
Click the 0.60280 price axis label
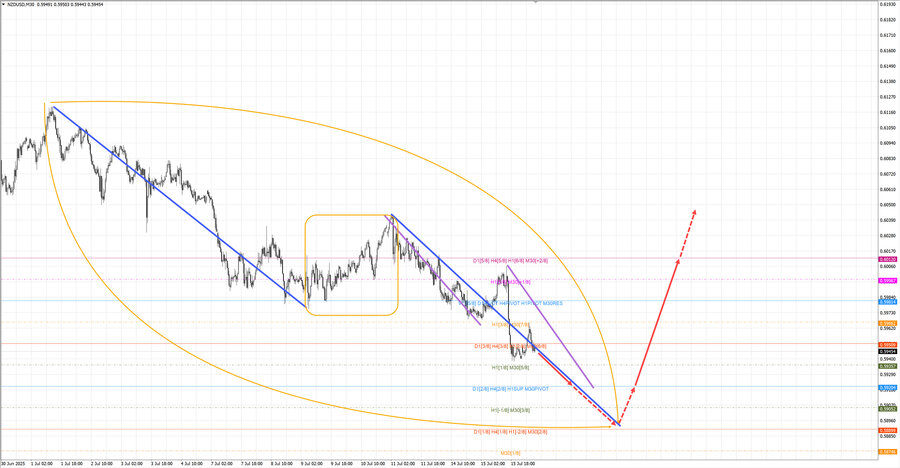pos(887,235)
